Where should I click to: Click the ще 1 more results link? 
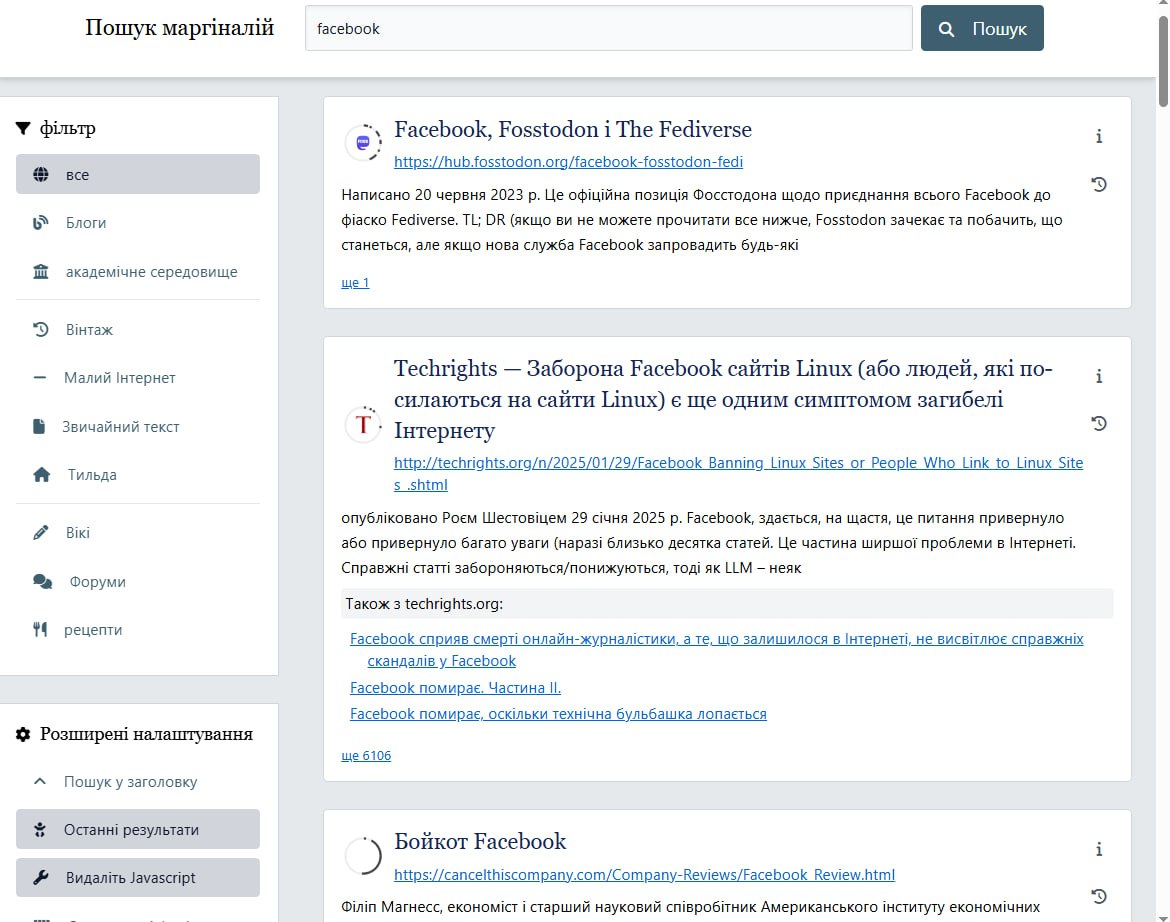coord(355,283)
